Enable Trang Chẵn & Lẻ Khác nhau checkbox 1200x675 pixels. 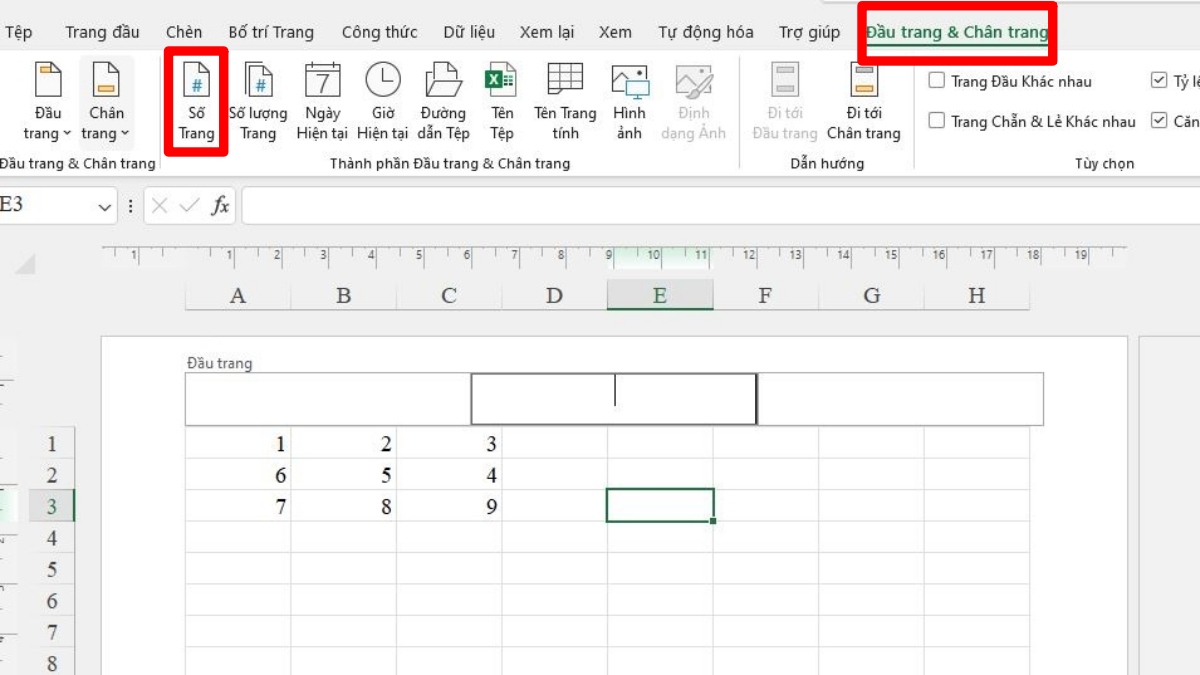(x=937, y=121)
